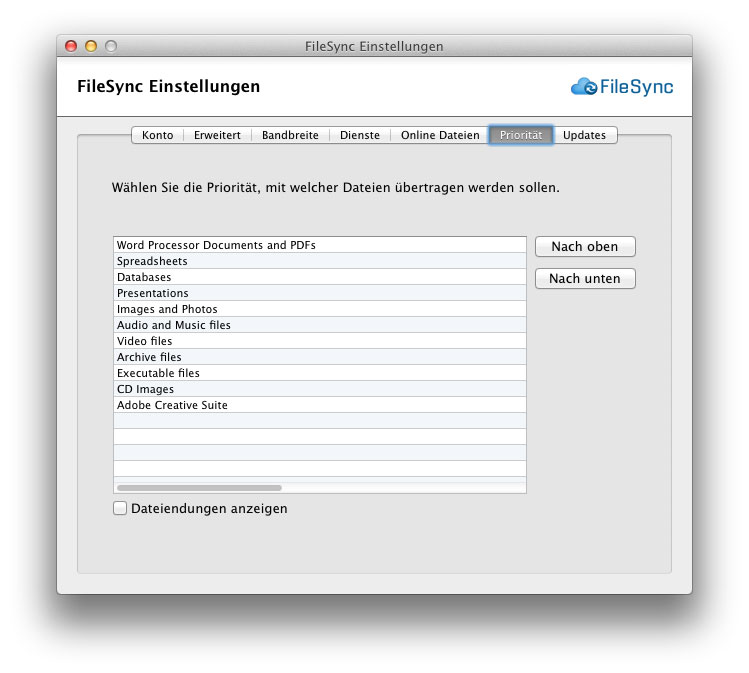The image size is (749, 673).
Task: Select the Archive files row
Action: pyautogui.click(x=320, y=357)
